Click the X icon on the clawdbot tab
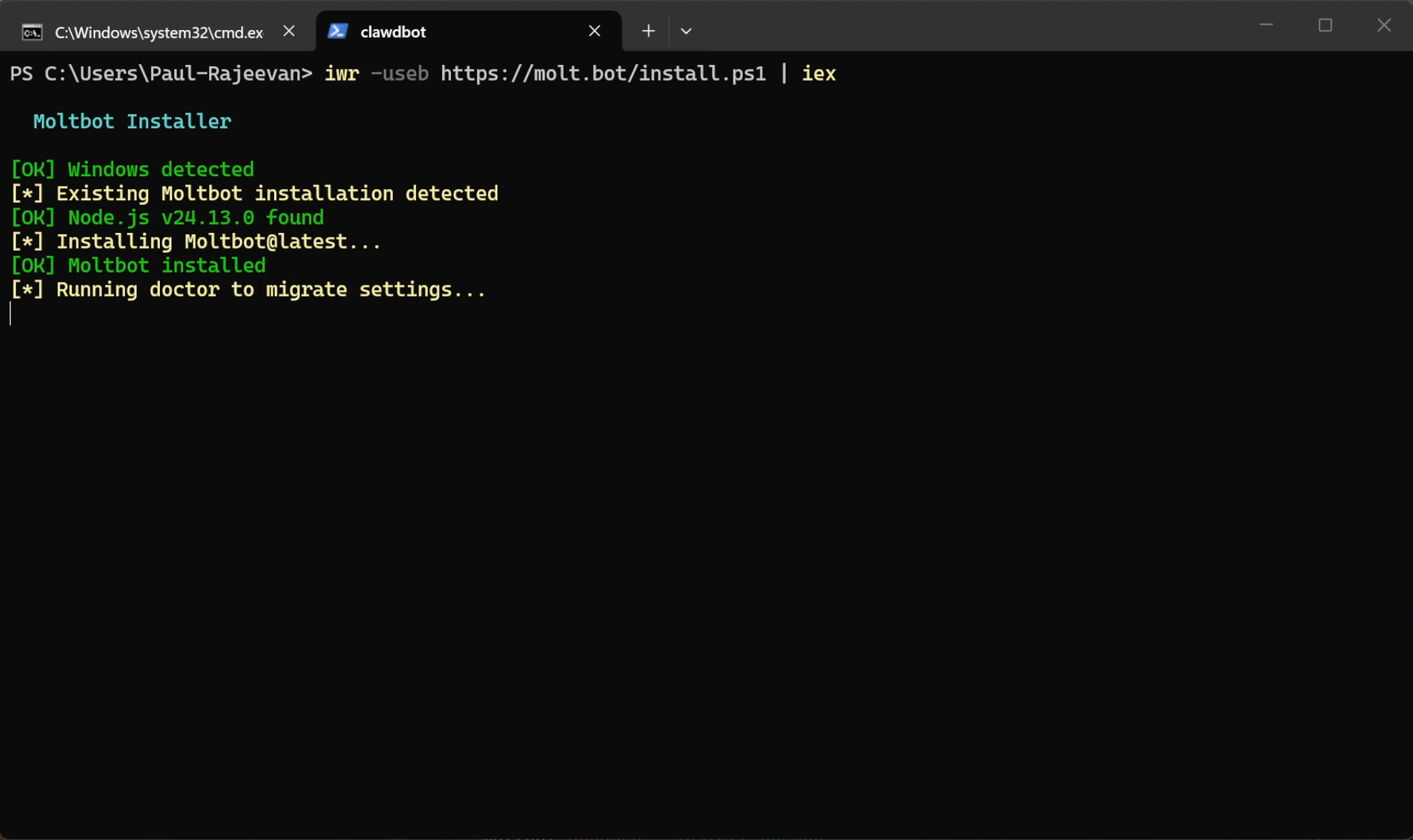Viewport: 1413px width, 840px height. 594,31
